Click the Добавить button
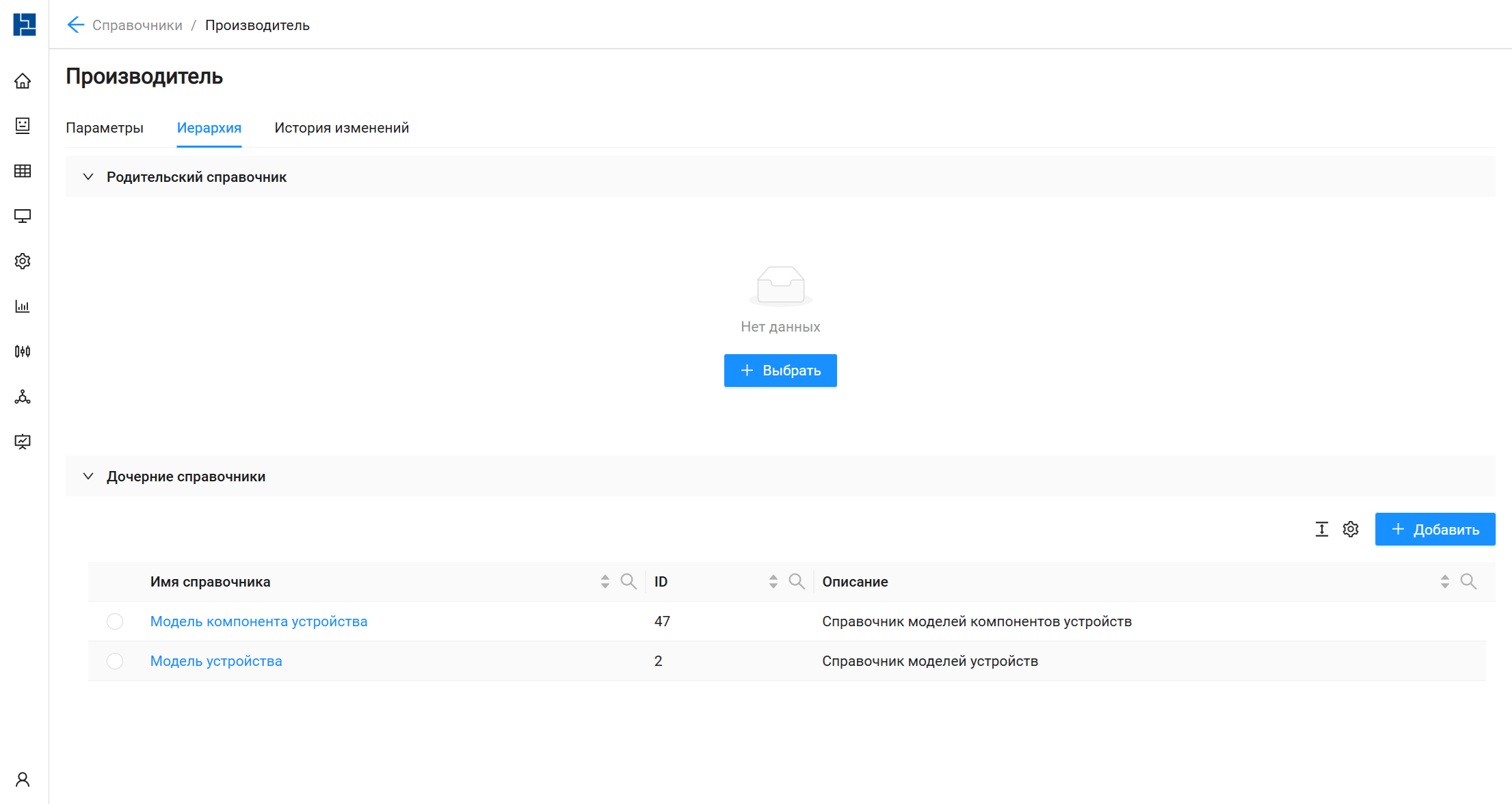The width and height of the screenshot is (1512, 804). 1435,530
